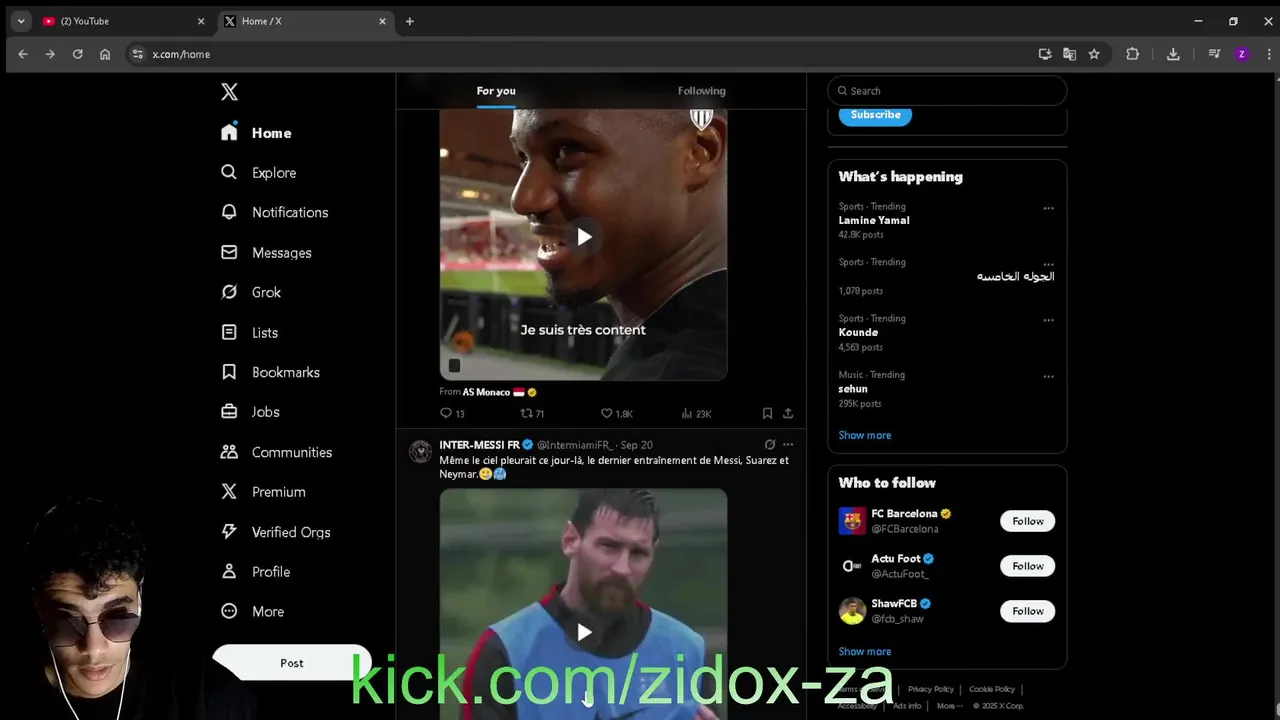The width and height of the screenshot is (1280, 720).
Task: Open Notifications bell
Action: pyautogui.click(x=229, y=212)
